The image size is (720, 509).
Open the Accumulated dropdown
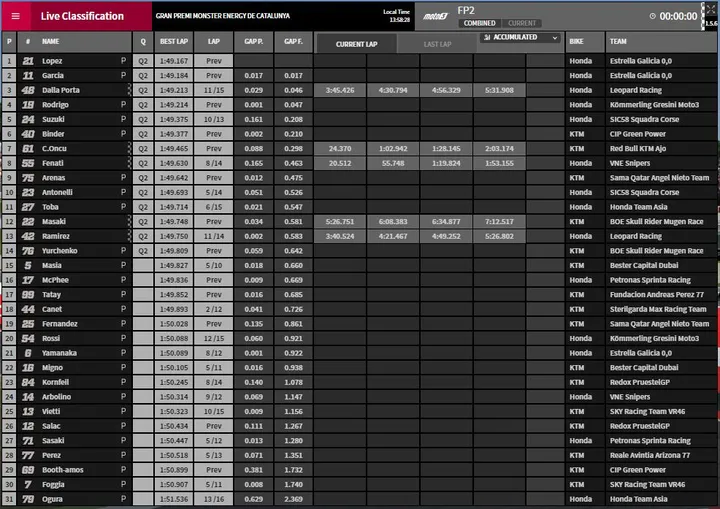point(521,37)
